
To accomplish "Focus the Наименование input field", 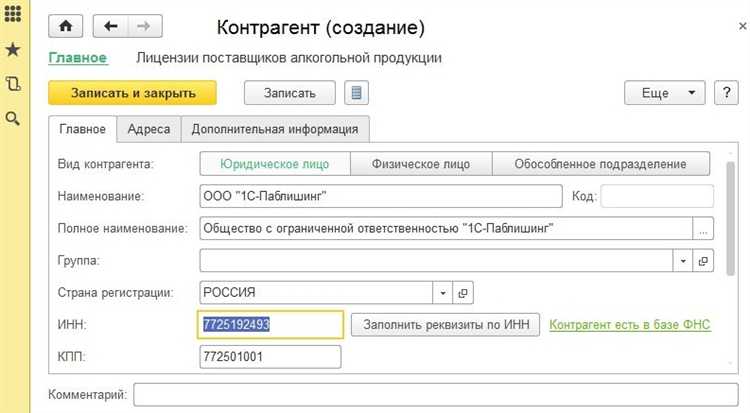I will pos(381,196).
